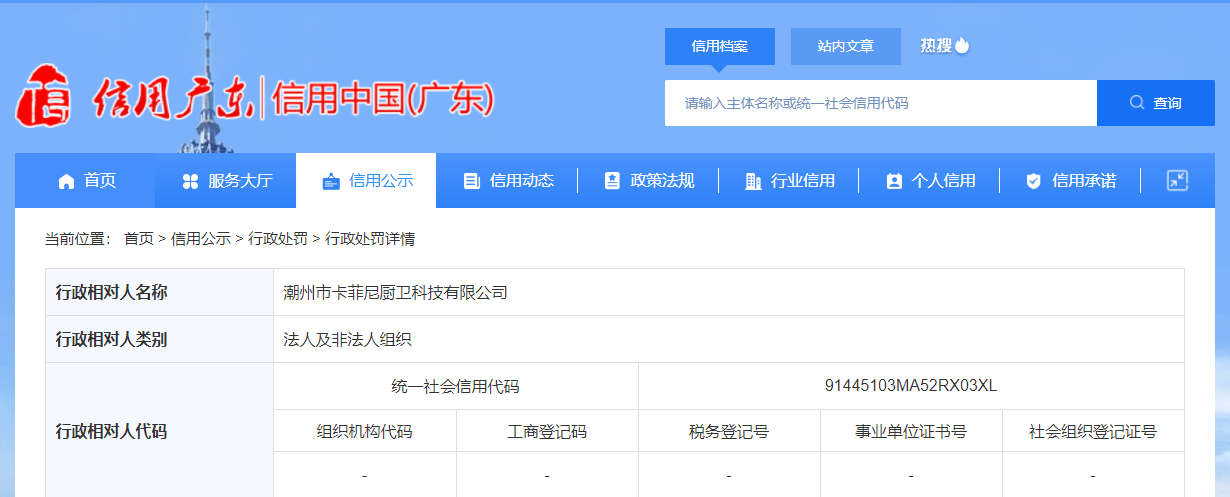
Task: Click the 查询 search button
Action: click(1156, 103)
